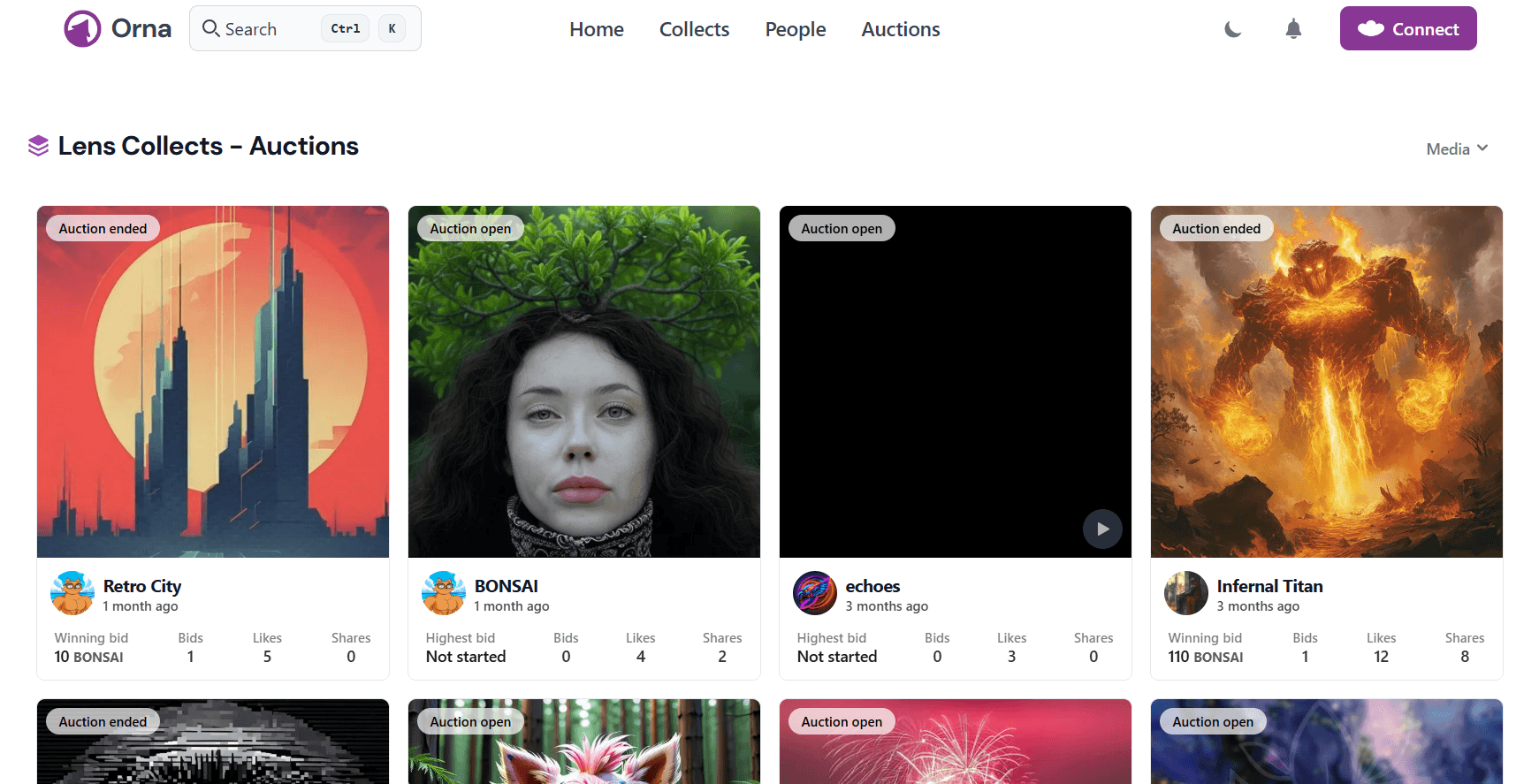This screenshot has height=784, width=1539.
Task: Open the BONSAI portrait artwork image
Action: point(584,382)
